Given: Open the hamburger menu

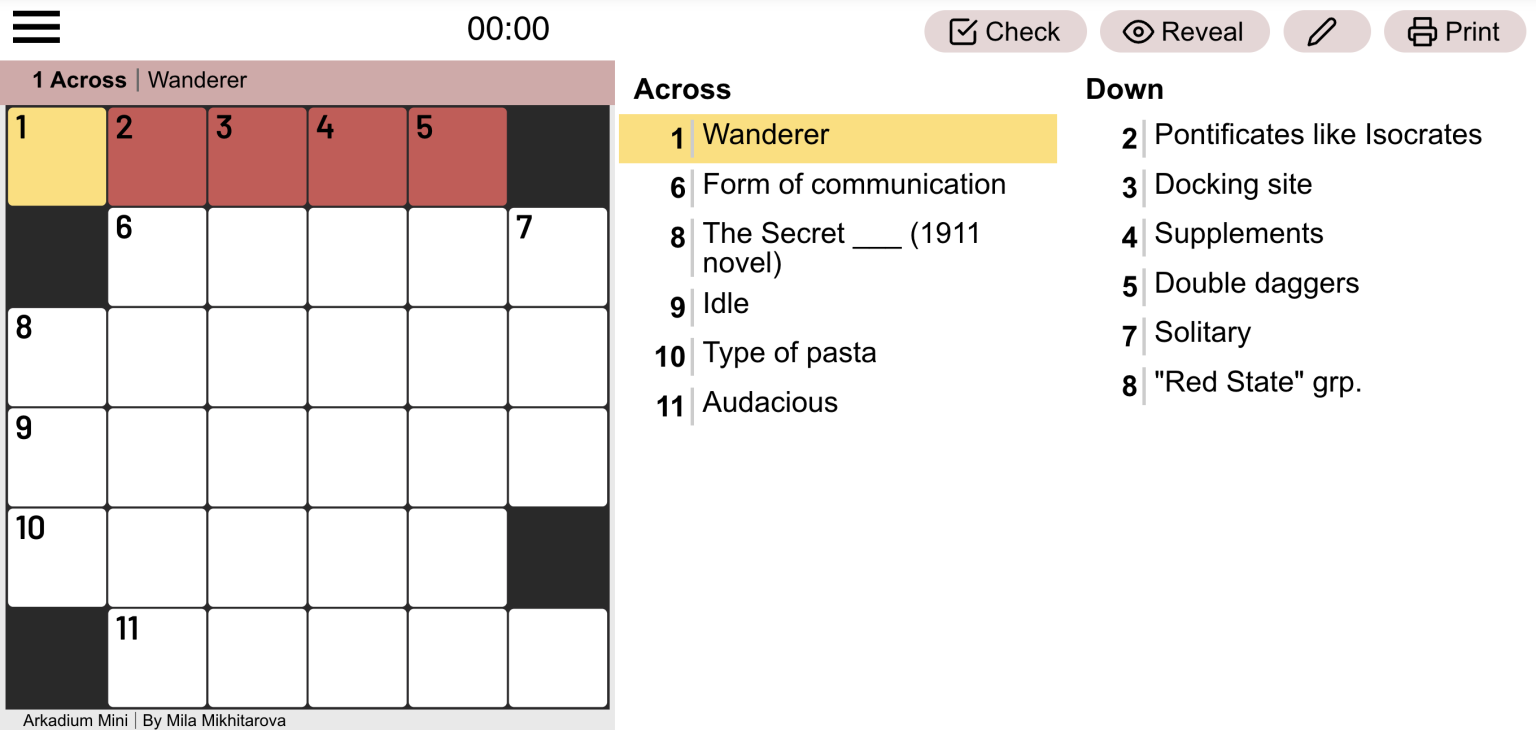Looking at the screenshot, I should 36,28.
